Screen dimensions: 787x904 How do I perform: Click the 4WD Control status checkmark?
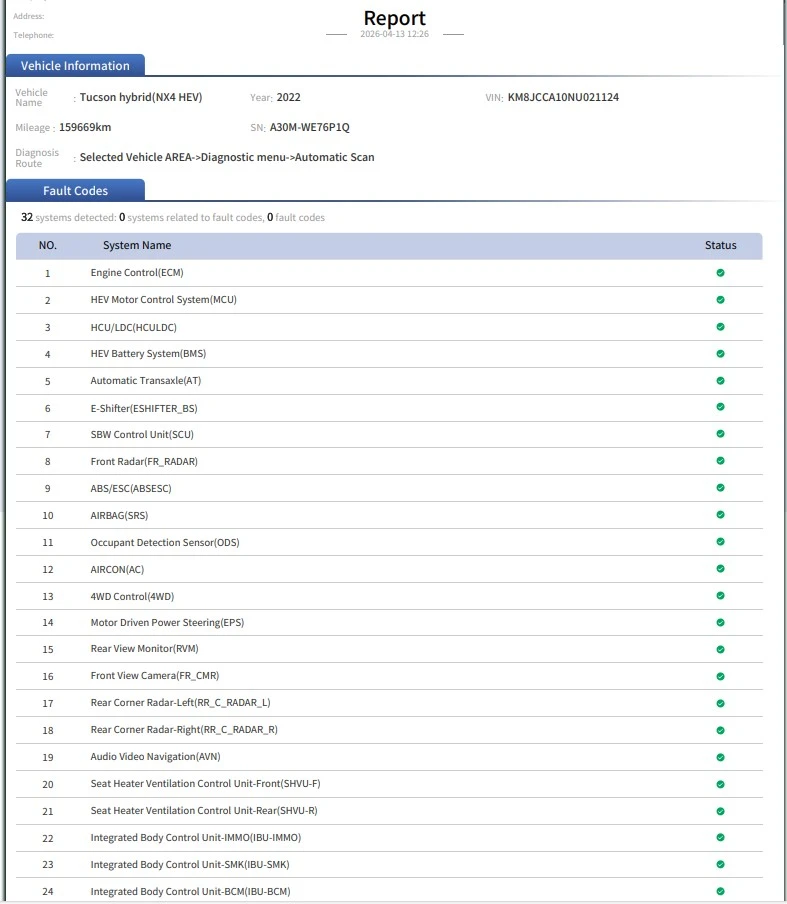(720, 596)
